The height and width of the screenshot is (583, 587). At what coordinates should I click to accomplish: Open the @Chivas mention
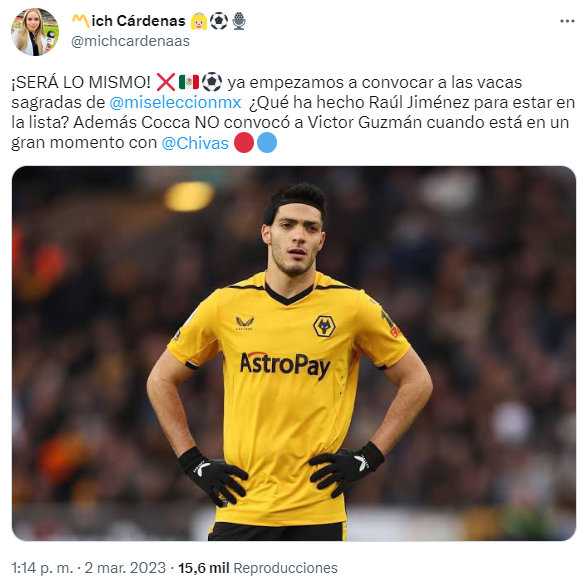195,143
